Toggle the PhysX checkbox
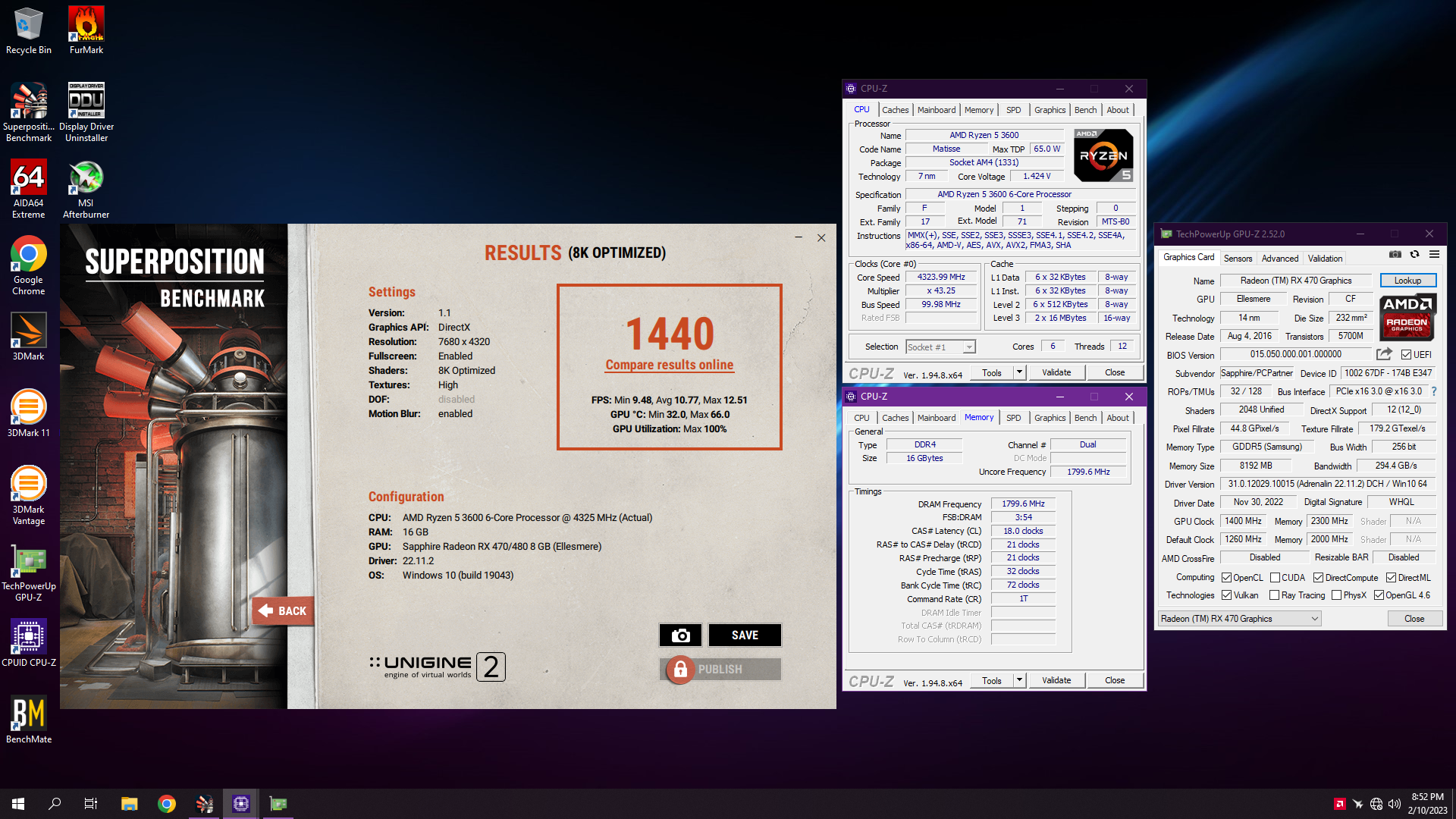This screenshot has width=1456, height=819. (1336, 595)
